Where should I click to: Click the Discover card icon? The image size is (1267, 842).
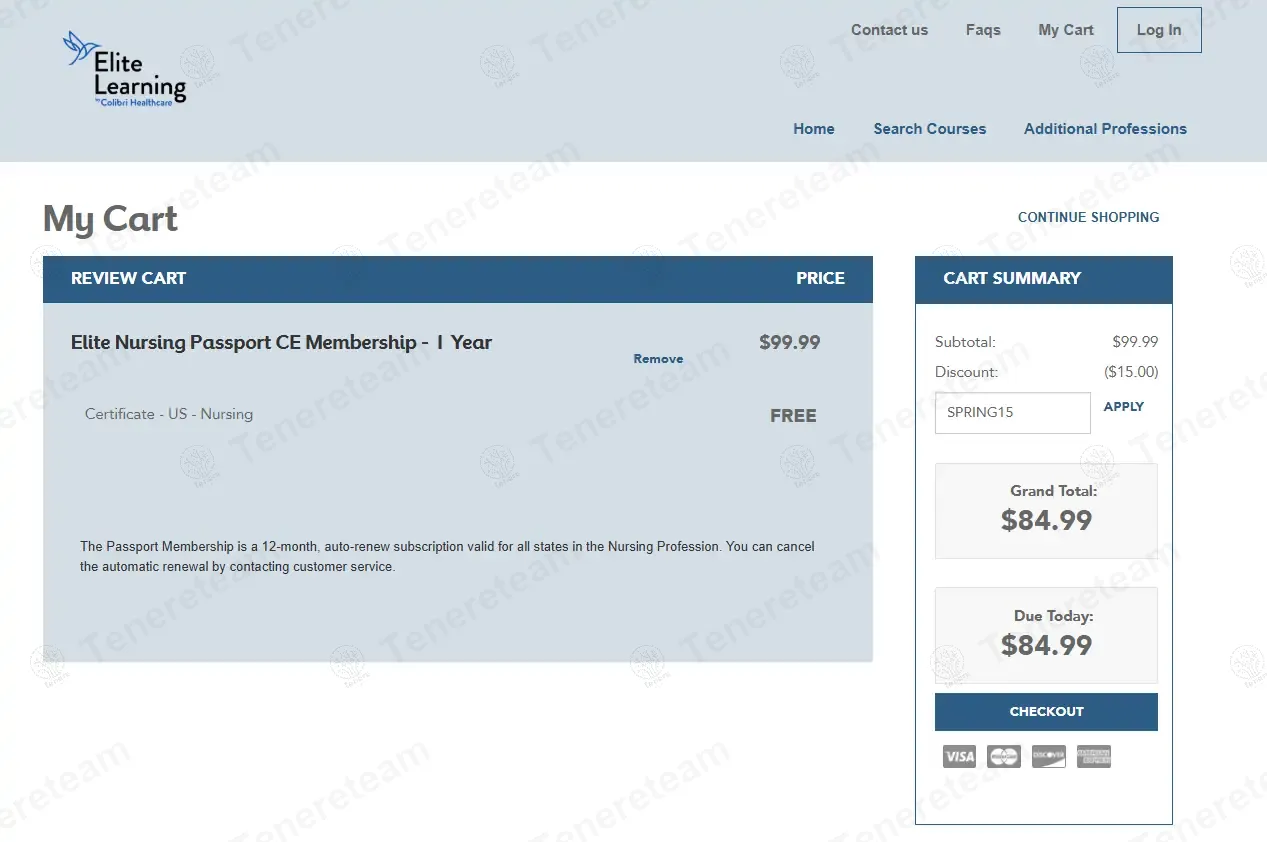pos(1048,756)
